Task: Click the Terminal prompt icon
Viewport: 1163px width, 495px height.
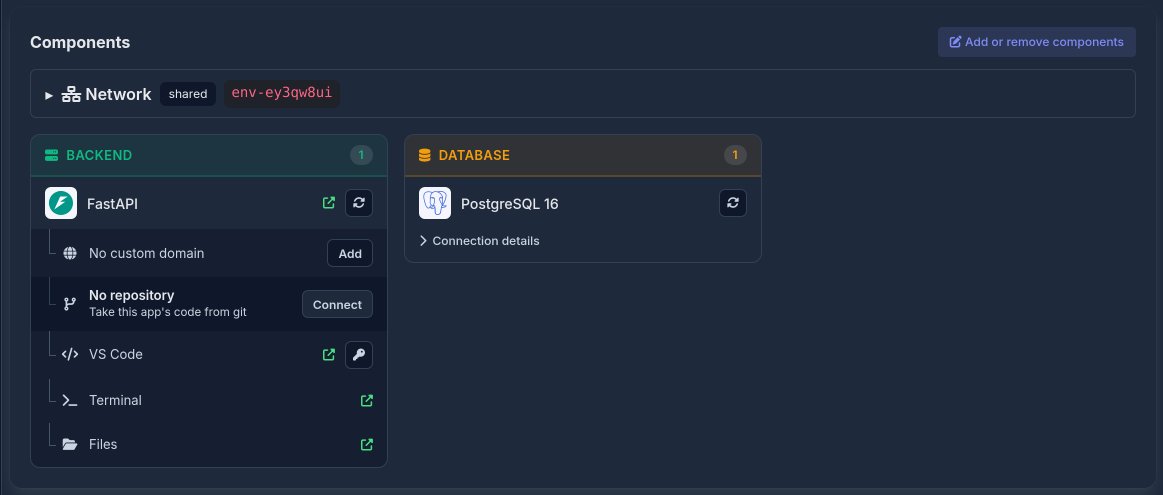Action: tap(70, 401)
